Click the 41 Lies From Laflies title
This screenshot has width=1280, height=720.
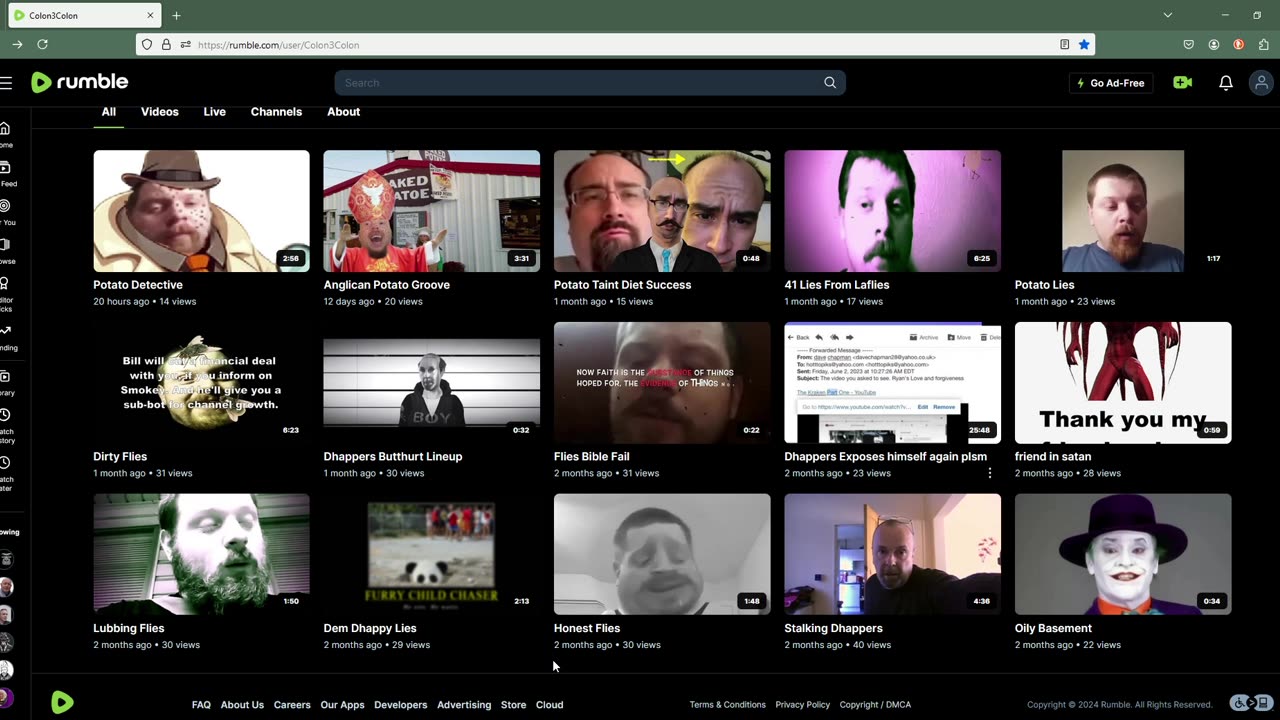836,285
